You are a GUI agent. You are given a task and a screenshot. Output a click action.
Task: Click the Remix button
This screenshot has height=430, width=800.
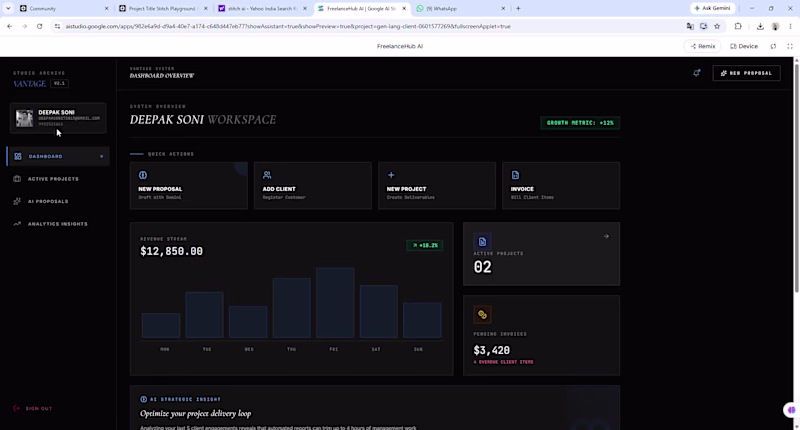tap(703, 46)
